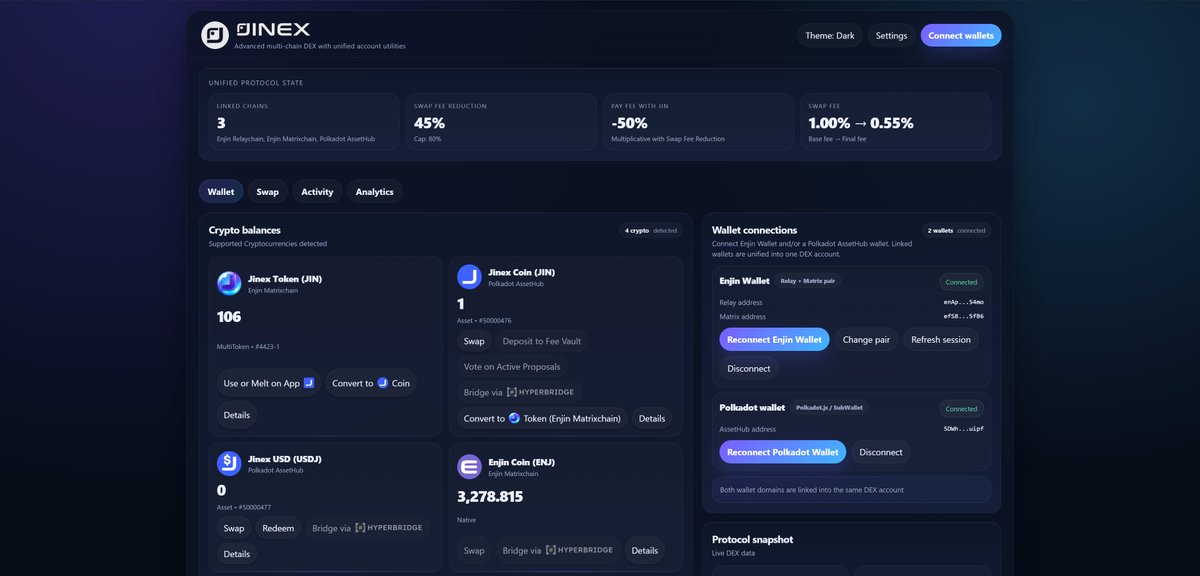
Task: Toggle the Dark theme setting
Action: click(x=829, y=34)
